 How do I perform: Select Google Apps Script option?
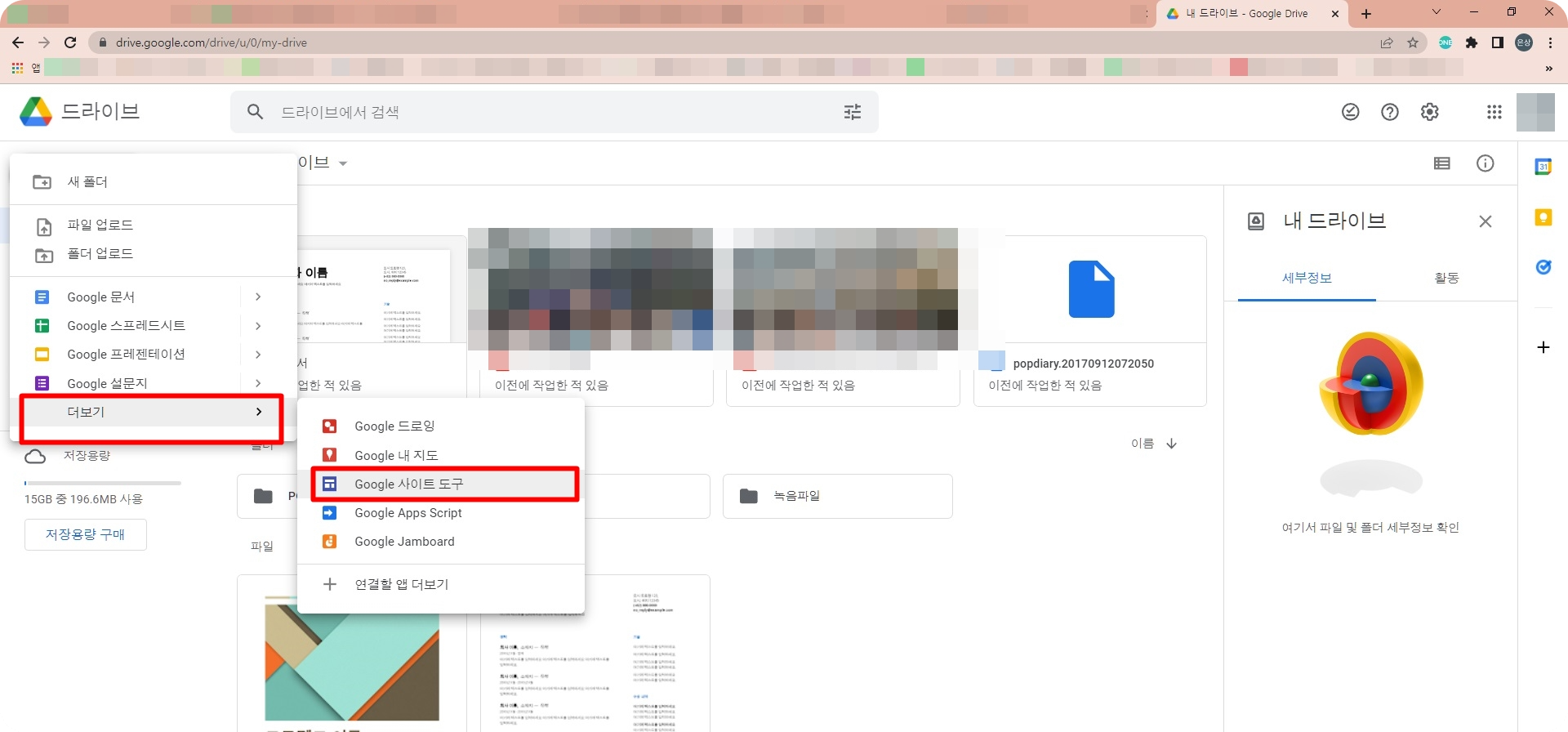[x=441, y=513]
